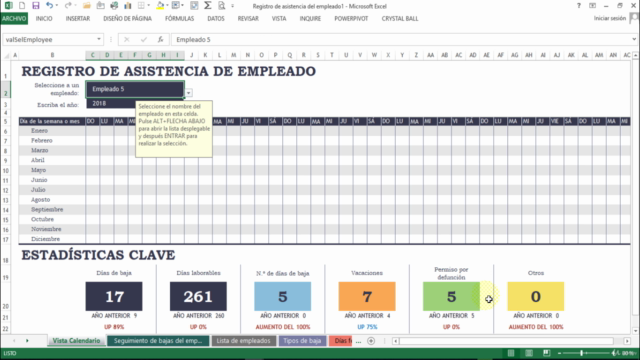The image size is (640, 360).
Task: Click the vertical scrollbar down arrow
Action: (x=636, y=331)
